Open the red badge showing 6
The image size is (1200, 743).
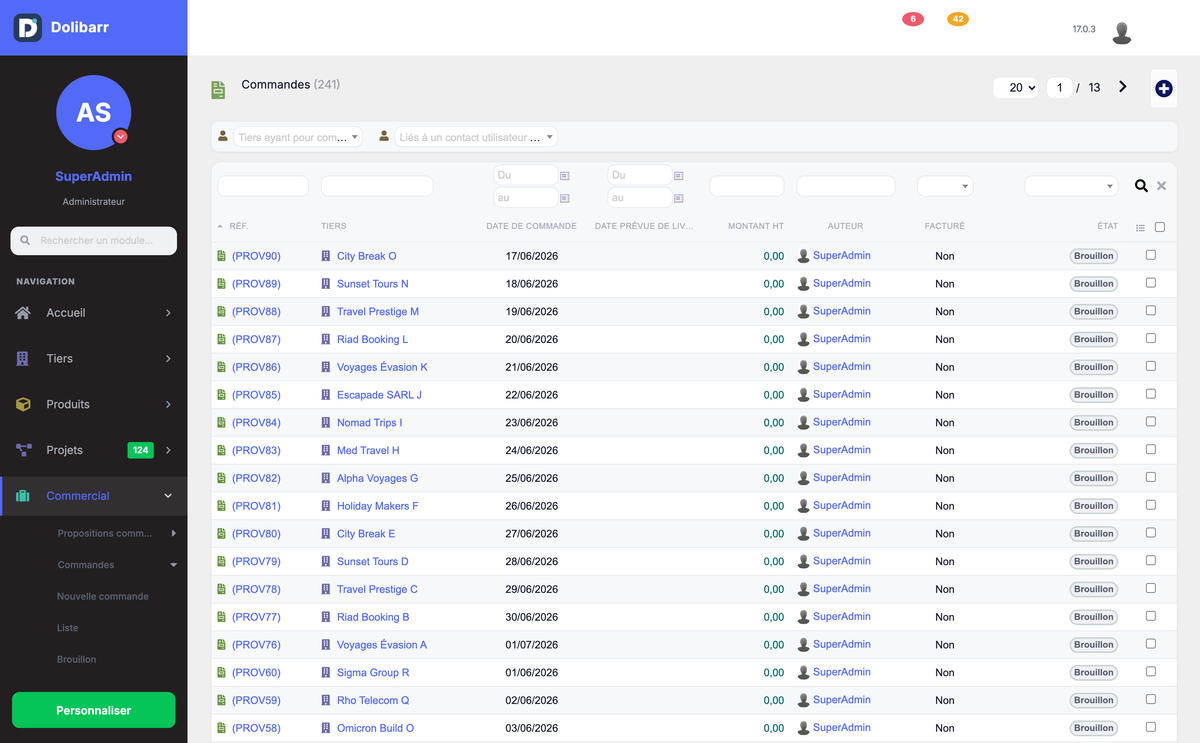912,19
